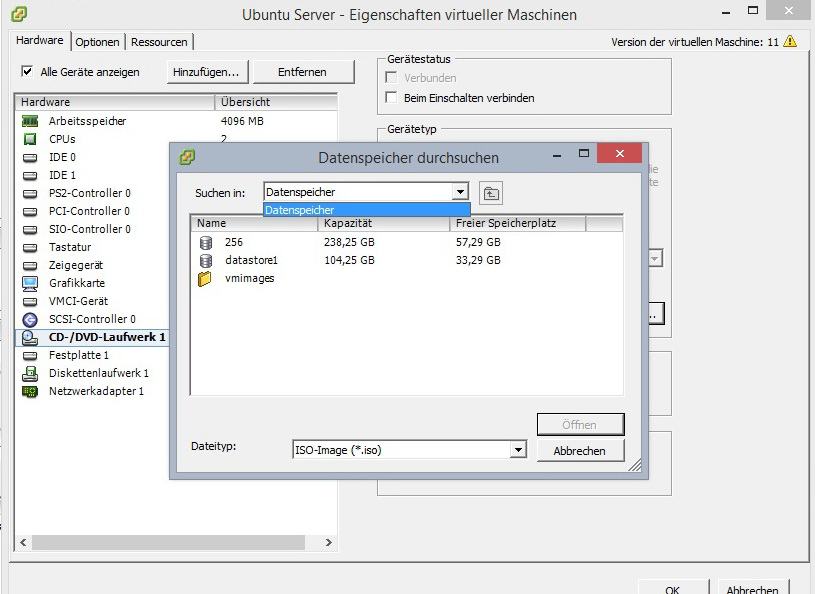Click the Festplatte 1 hard disk icon

(x=30, y=355)
